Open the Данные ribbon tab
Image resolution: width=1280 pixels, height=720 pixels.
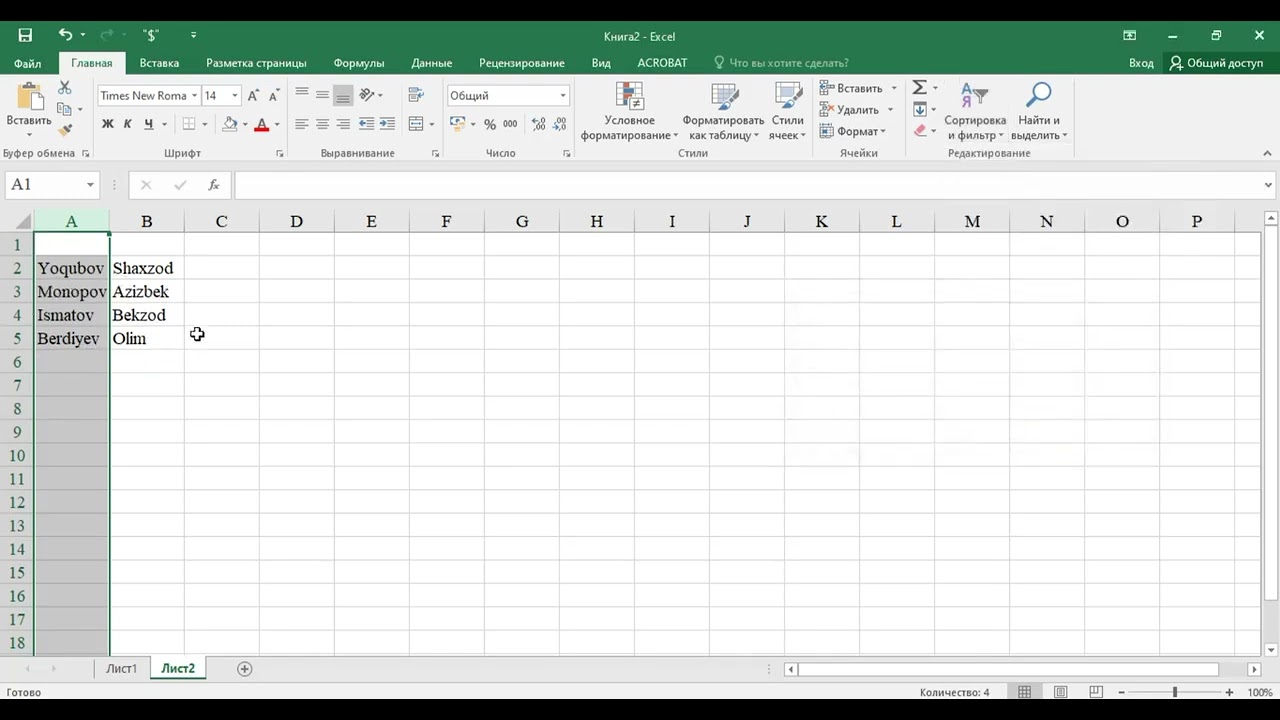pyautogui.click(x=432, y=63)
